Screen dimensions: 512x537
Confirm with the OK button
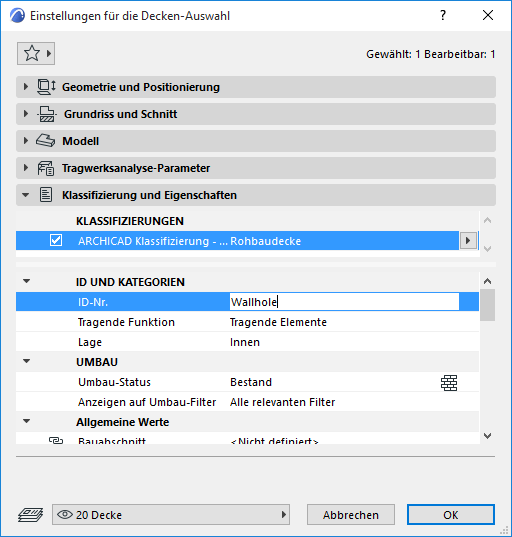tap(451, 514)
